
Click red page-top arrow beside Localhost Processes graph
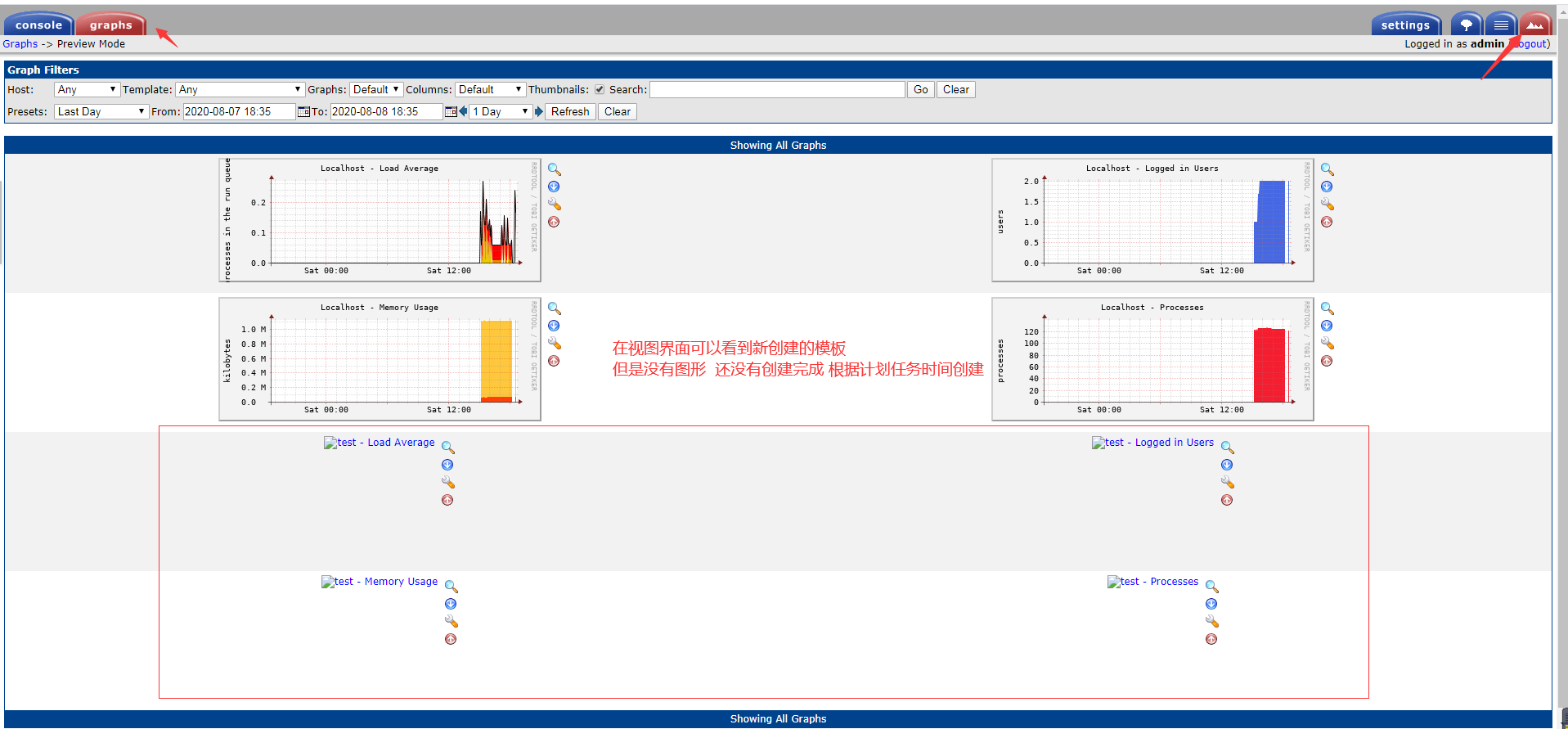coord(1327,361)
